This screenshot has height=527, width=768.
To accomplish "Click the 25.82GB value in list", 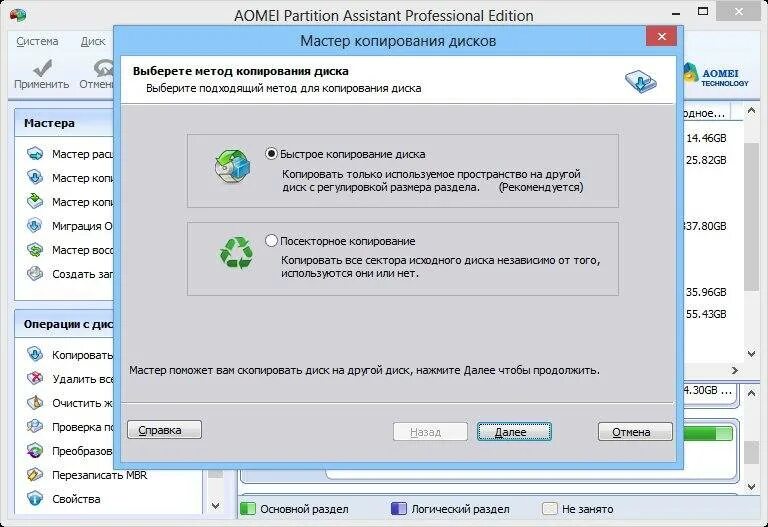I will (x=706, y=160).
